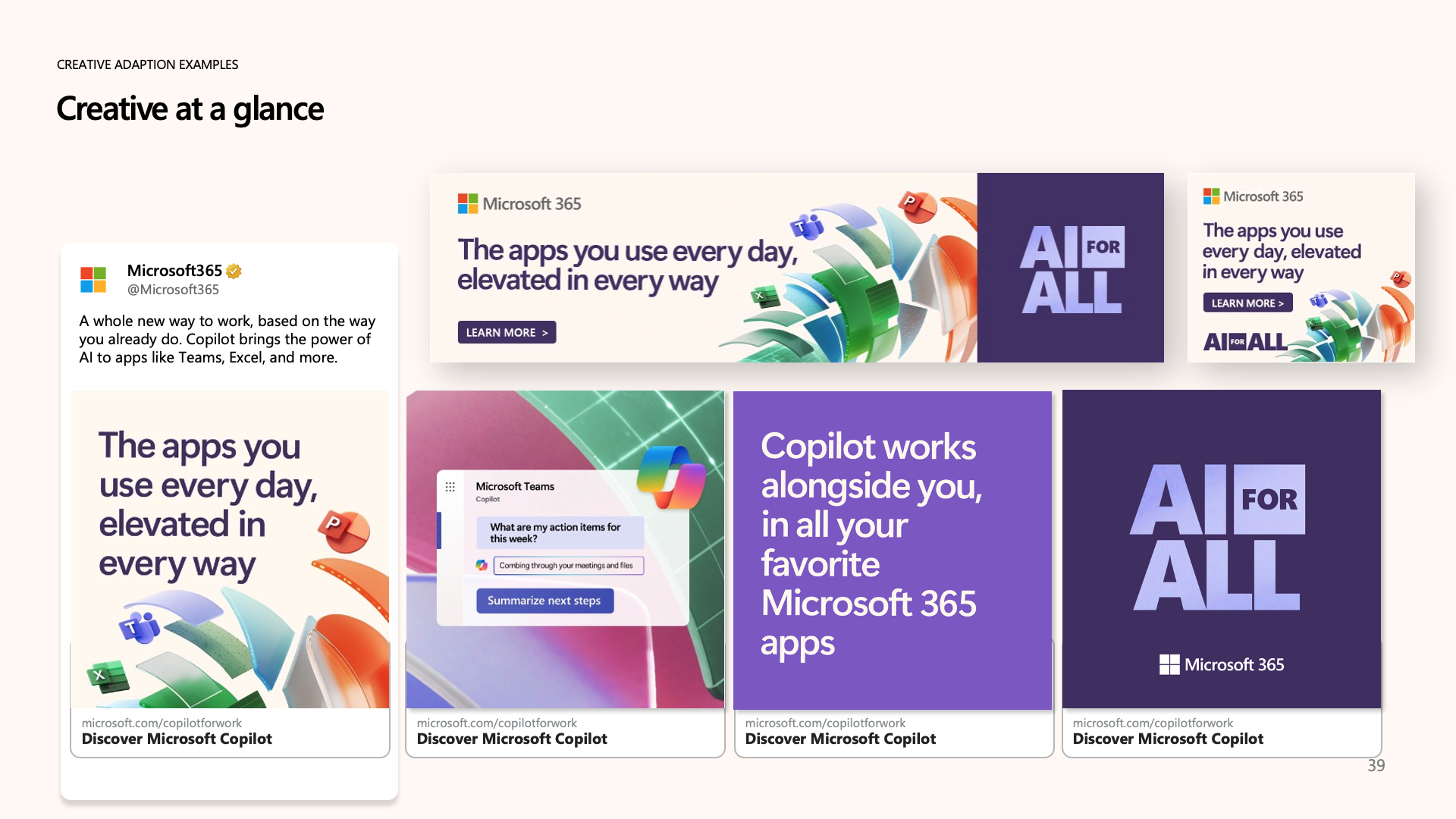Image resolution: width=1456 pixels, height=819 pixels.
Task: Click the Summarize next steps button
Action: [x=544, y=601]
